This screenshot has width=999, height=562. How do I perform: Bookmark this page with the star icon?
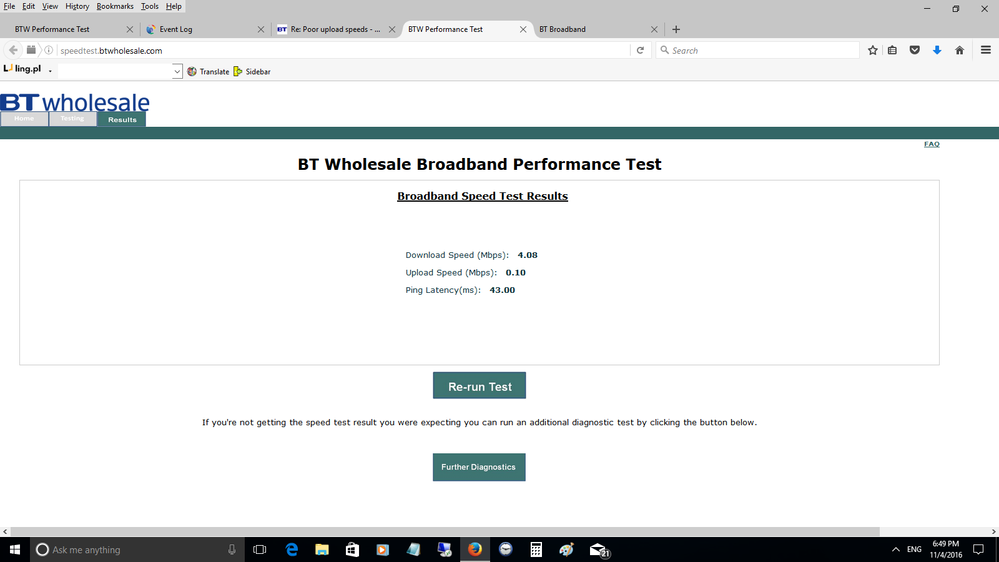pyautogui.click(x=873, y=50)
